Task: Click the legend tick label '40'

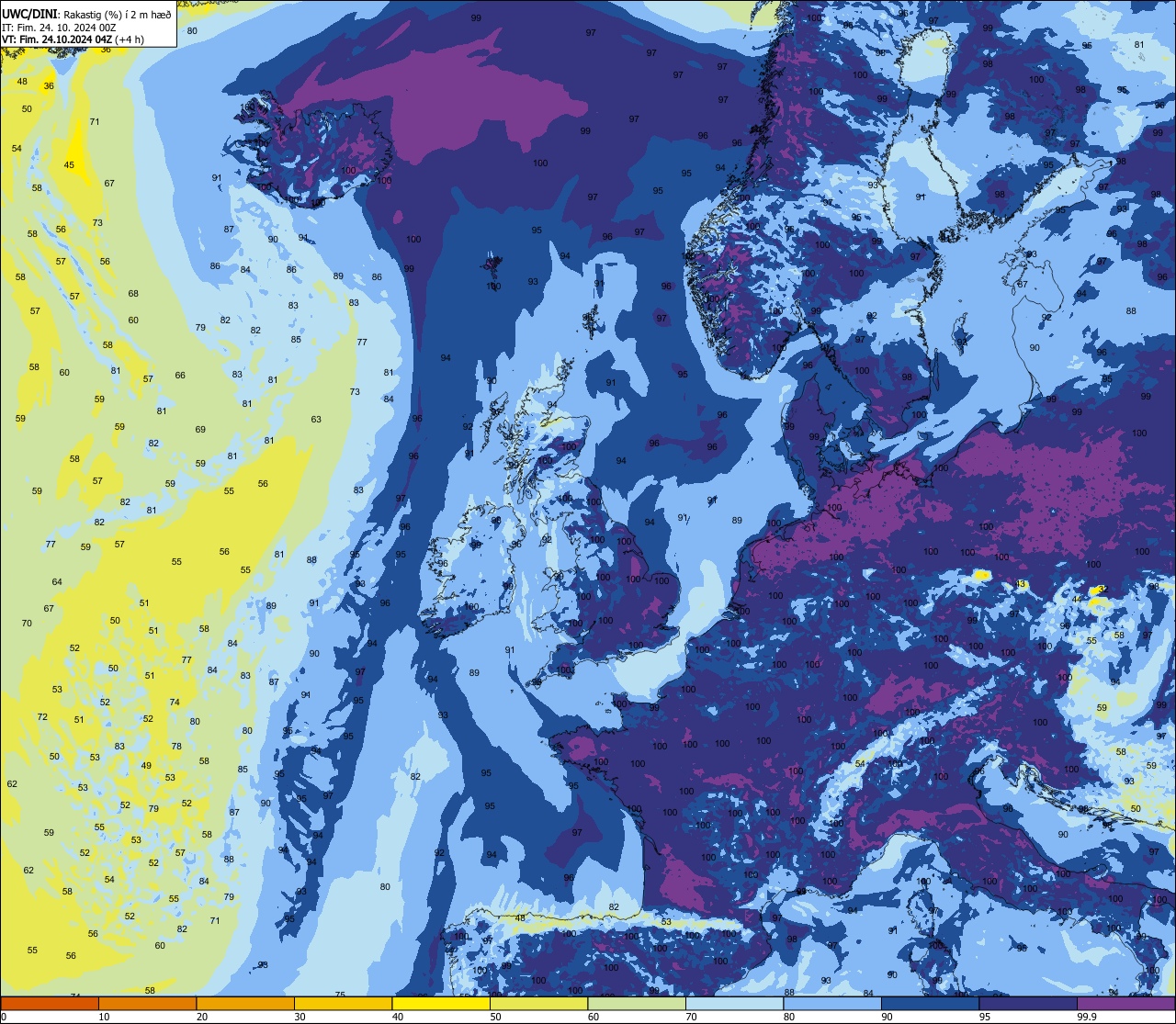Action: coord(398,1017)
